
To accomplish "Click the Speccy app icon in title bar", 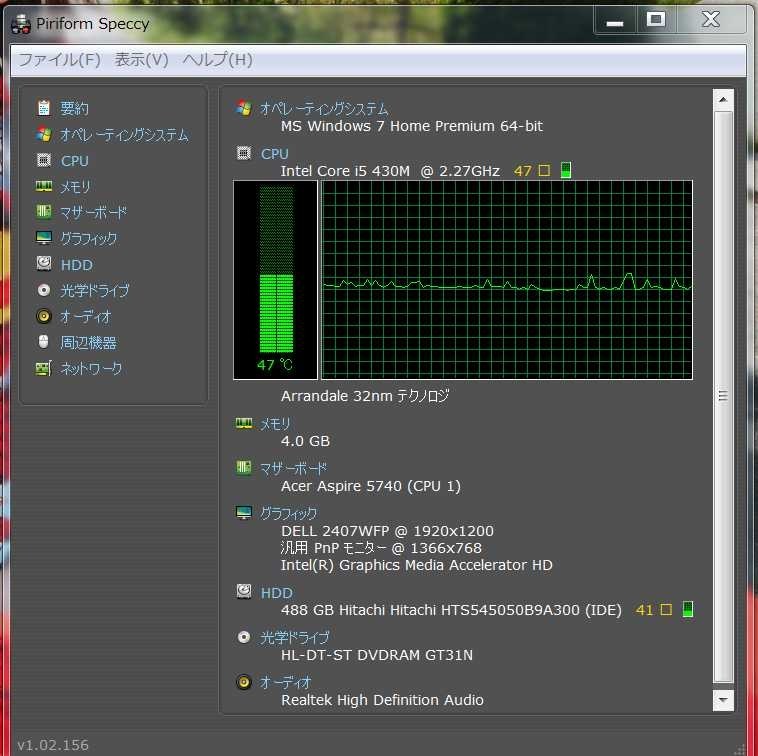I will tap(21, 24).
